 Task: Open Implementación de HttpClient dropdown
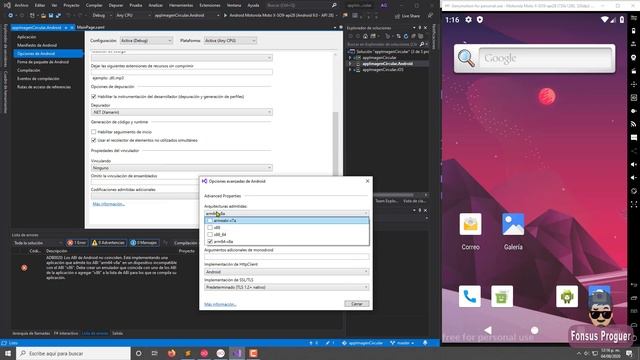click(287, 271)
